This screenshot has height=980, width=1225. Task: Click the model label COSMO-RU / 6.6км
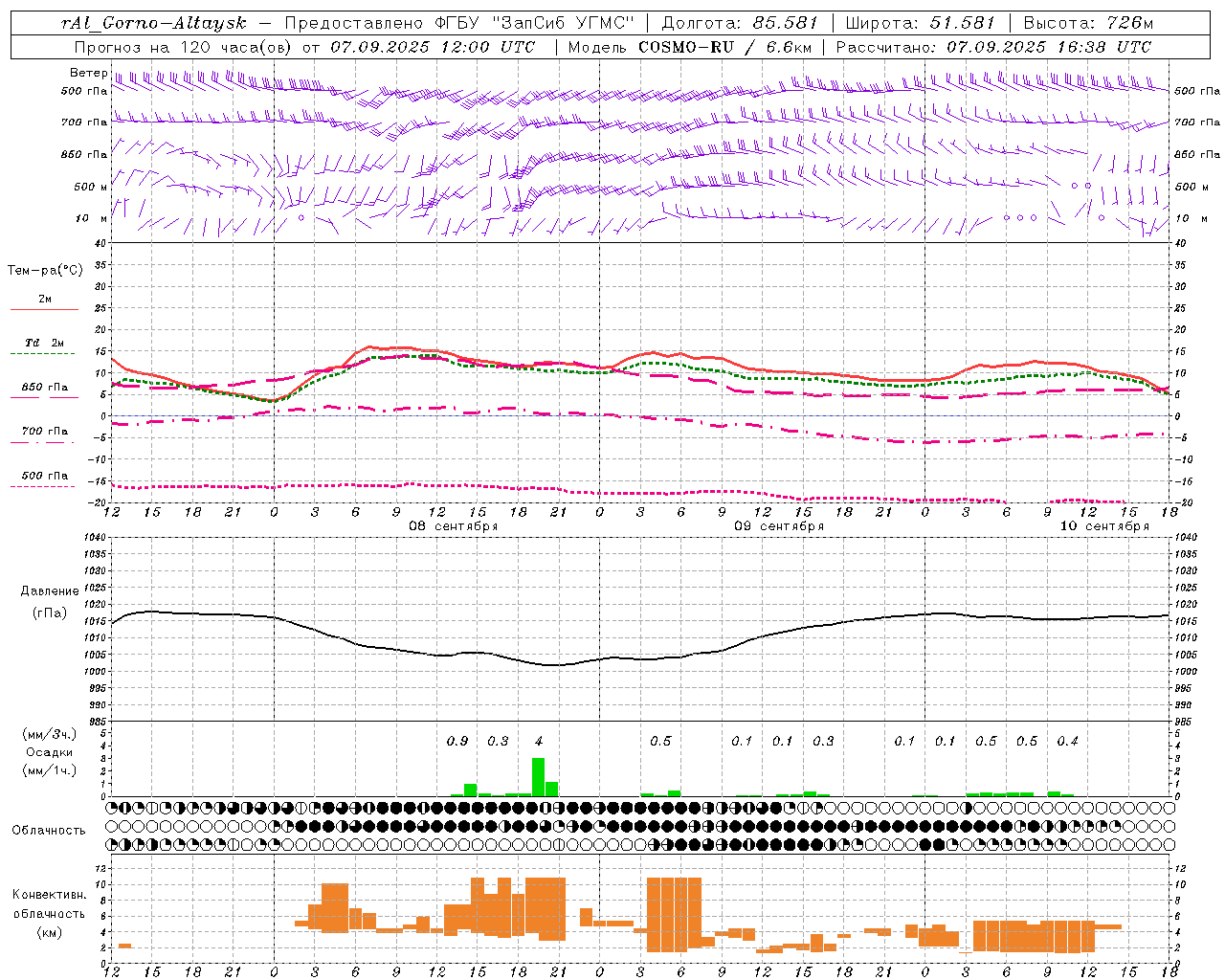tap(724, 47)
